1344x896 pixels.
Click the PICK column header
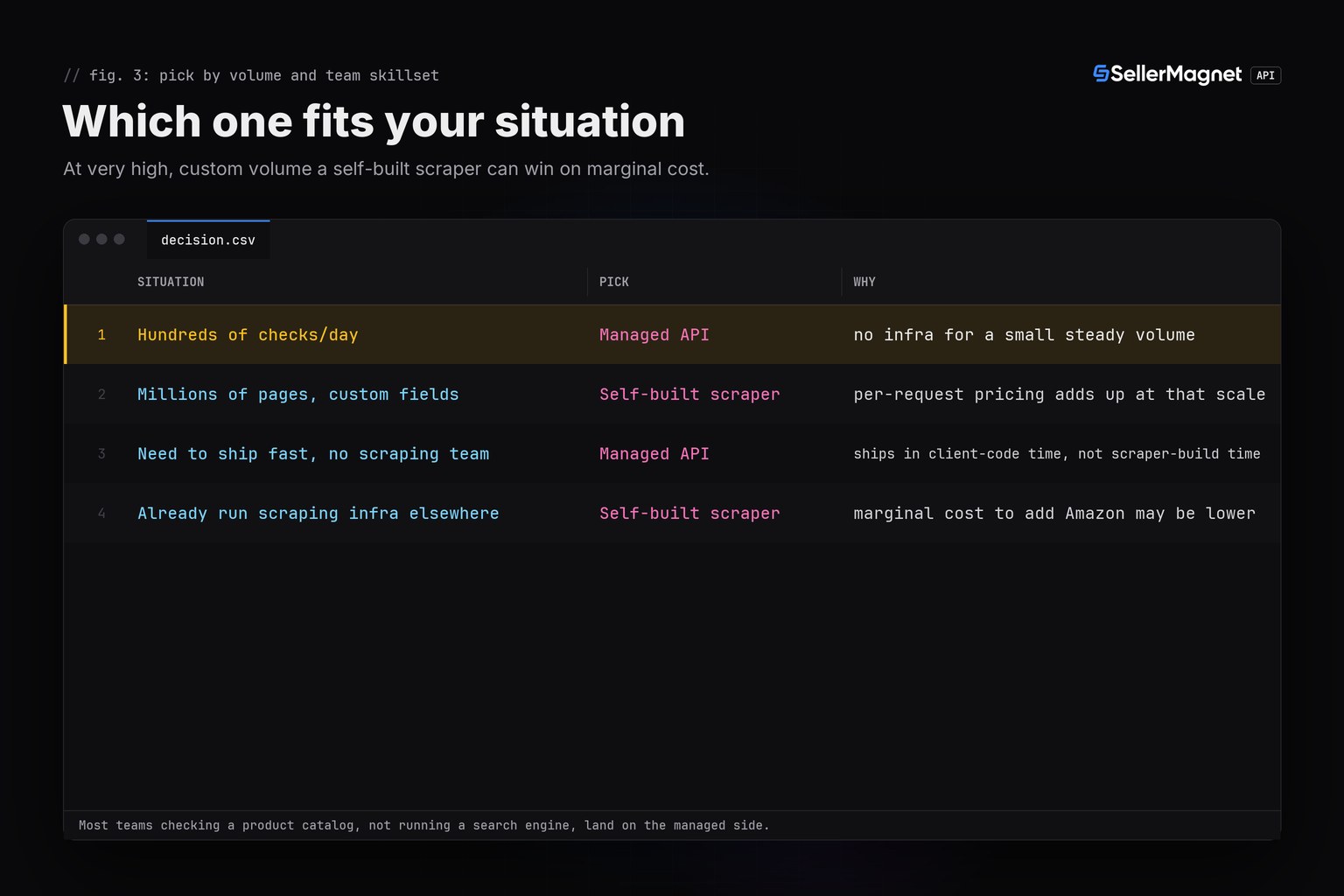[x=614, y=282]
